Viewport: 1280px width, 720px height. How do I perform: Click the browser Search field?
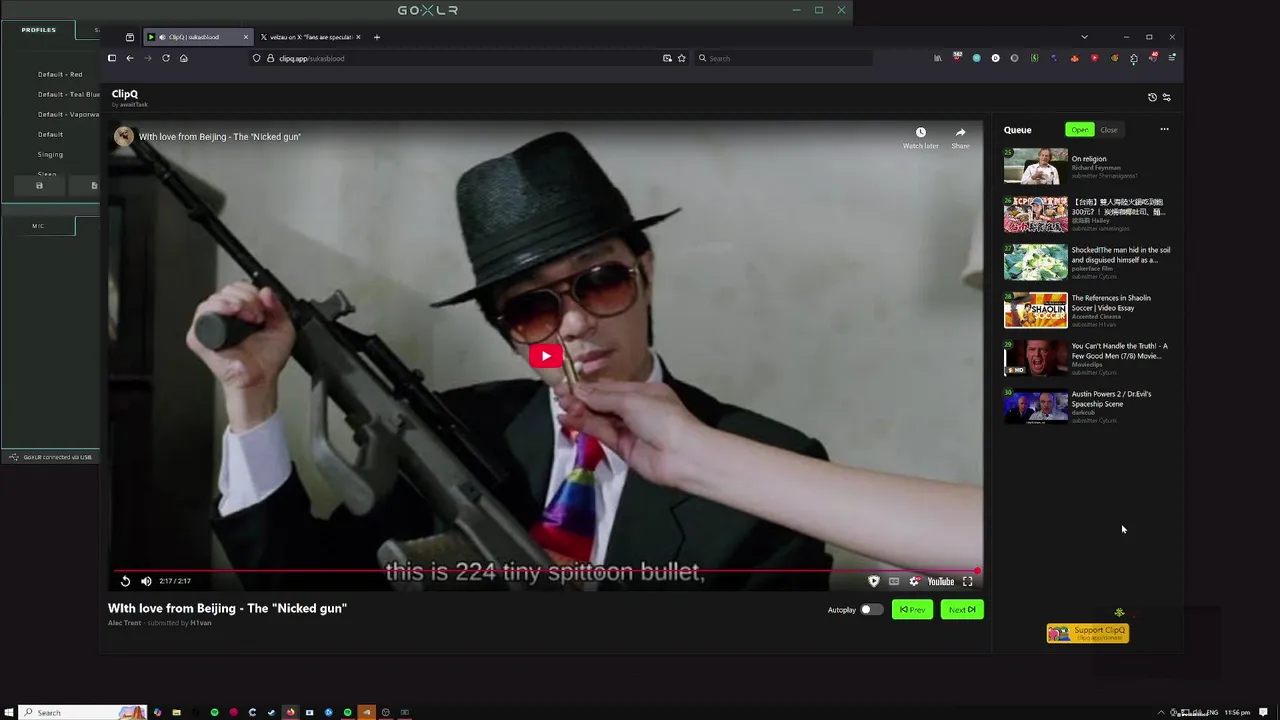click(783, 58)
